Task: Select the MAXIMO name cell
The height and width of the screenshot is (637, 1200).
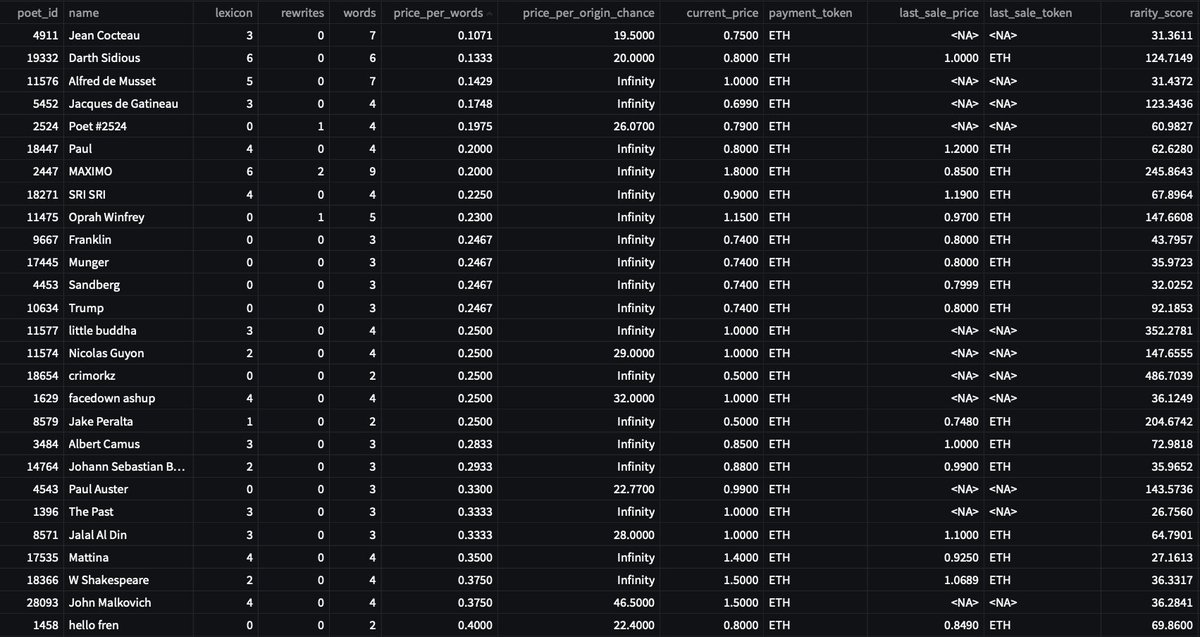Action: (90, 172)
